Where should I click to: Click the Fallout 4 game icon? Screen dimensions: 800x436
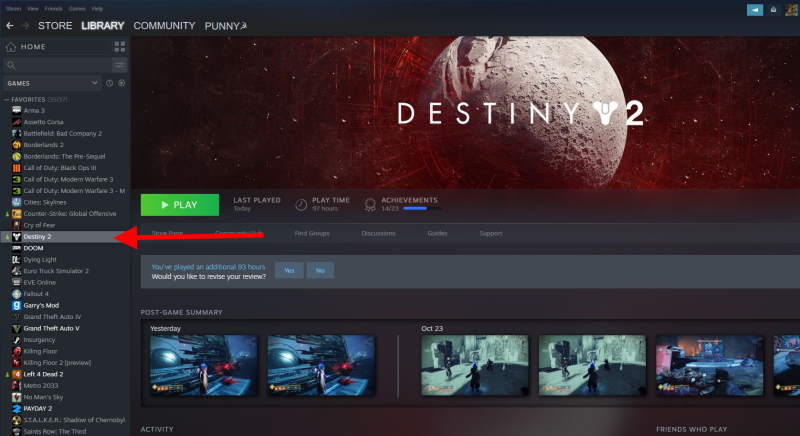coord(16,294)
